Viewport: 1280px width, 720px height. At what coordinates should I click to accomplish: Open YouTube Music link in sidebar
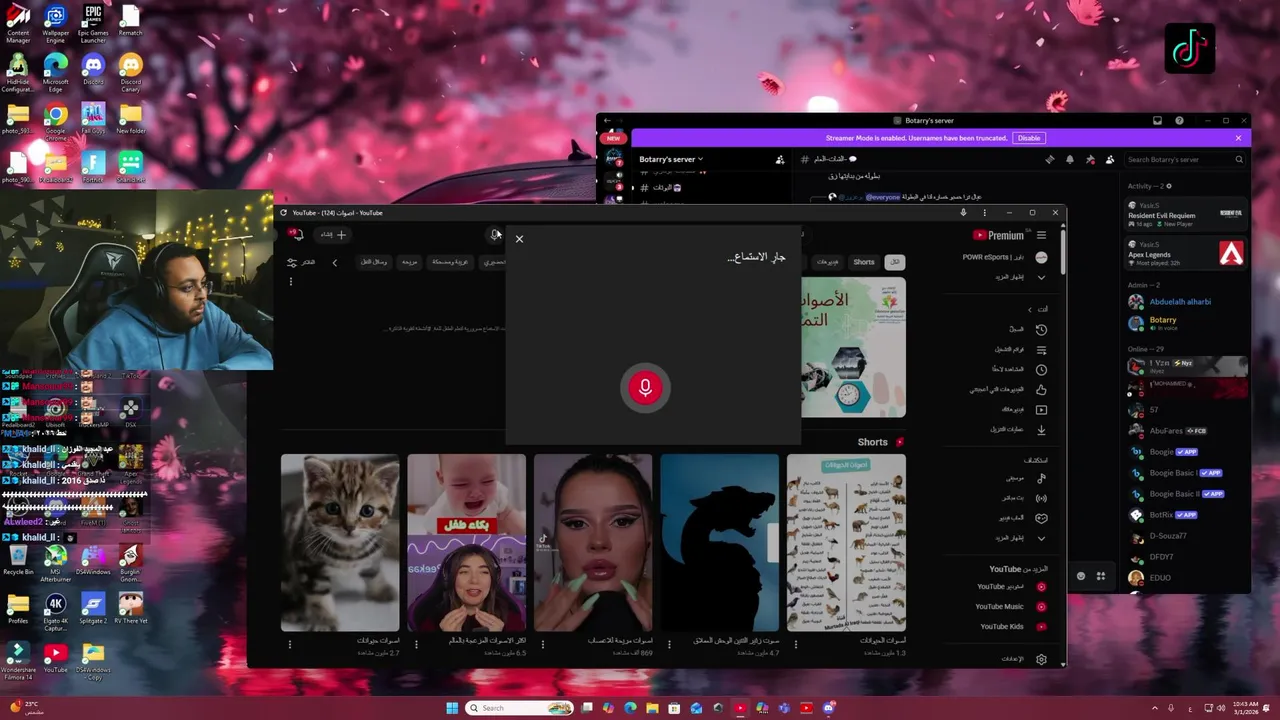1011,607
